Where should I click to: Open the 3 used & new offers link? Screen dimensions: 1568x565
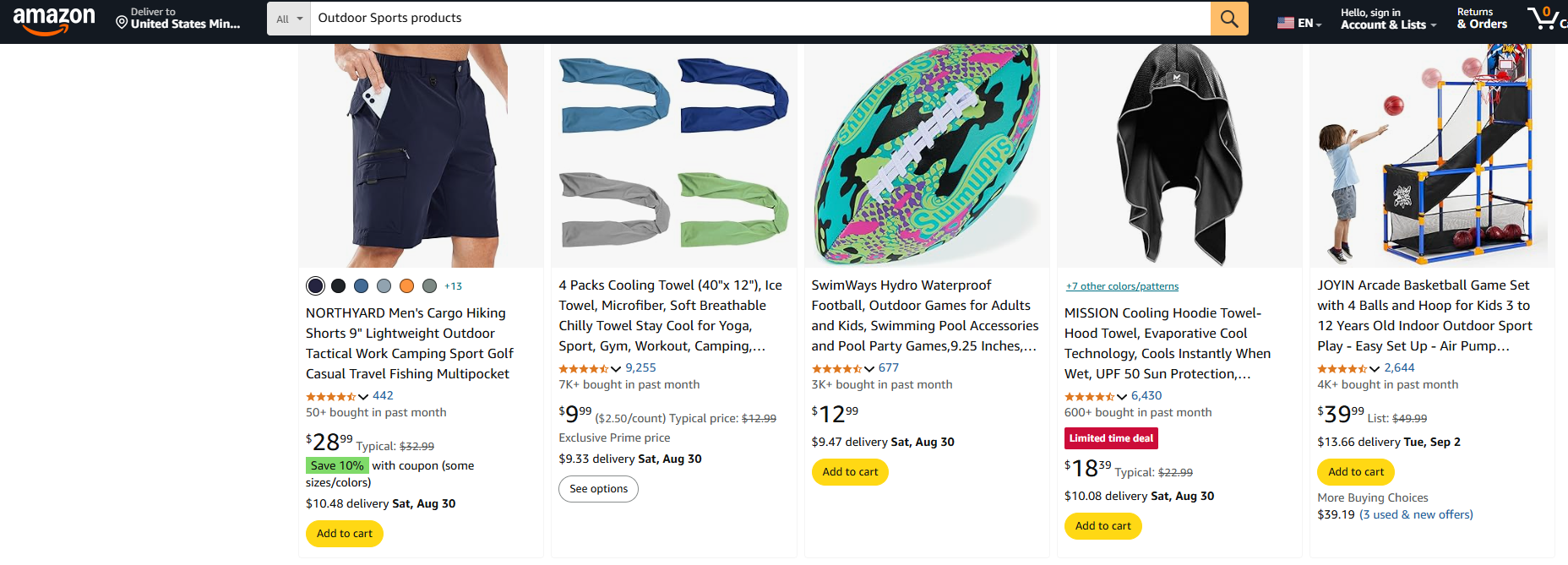[x=1417, y=514]
